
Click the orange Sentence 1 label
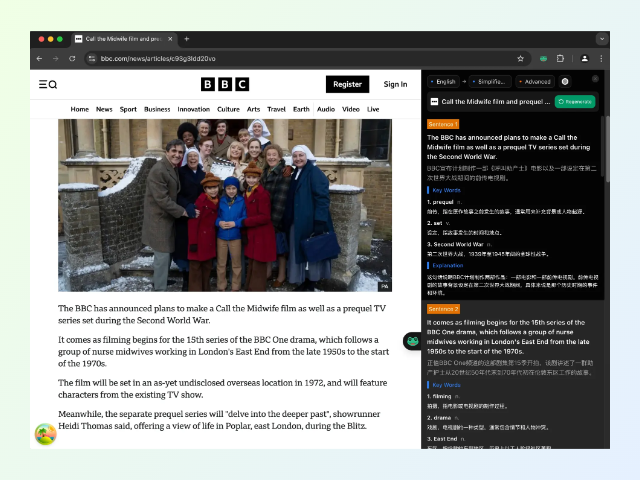[443, 124]
